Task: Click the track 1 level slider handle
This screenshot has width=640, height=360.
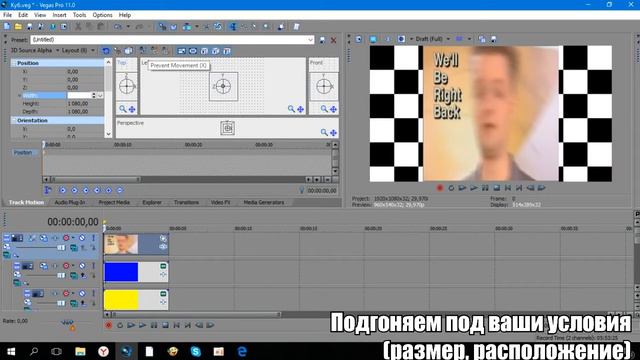Action: pos(61,247)
